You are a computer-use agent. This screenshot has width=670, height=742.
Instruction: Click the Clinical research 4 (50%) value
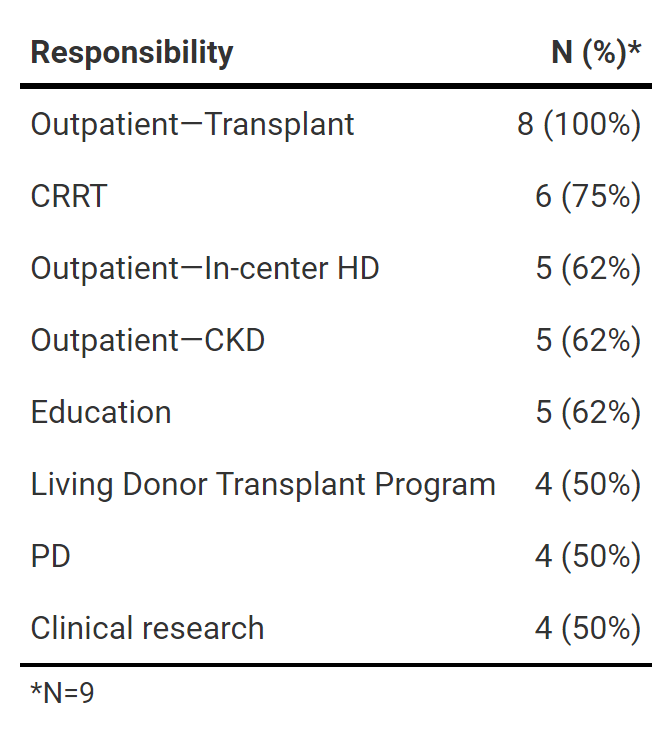(587, 628)
